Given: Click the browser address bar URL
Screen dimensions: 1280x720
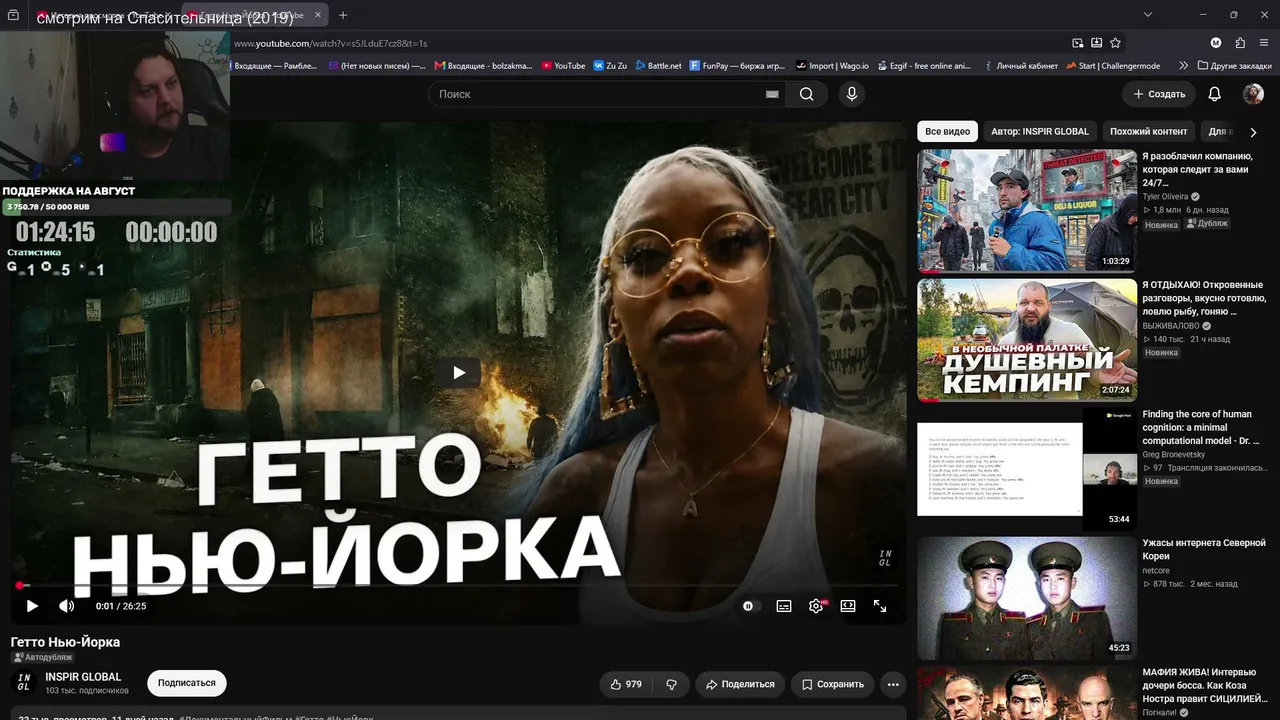Looking at the screenshot, I should click(330, 43).
